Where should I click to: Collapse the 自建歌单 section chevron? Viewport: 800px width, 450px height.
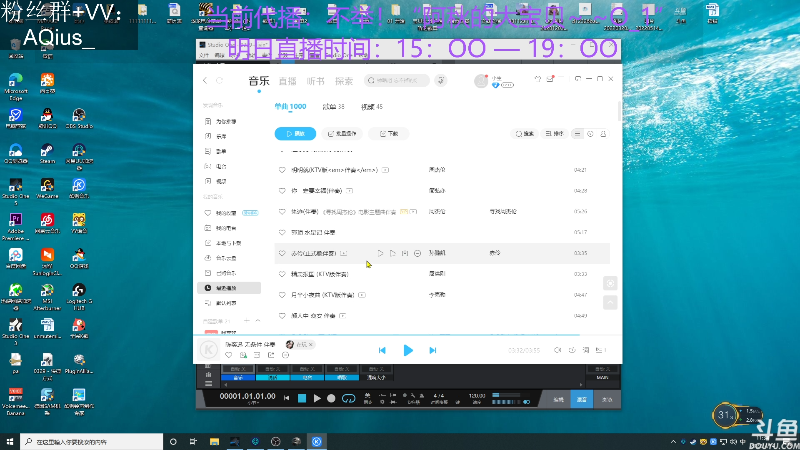pos(258,321)
